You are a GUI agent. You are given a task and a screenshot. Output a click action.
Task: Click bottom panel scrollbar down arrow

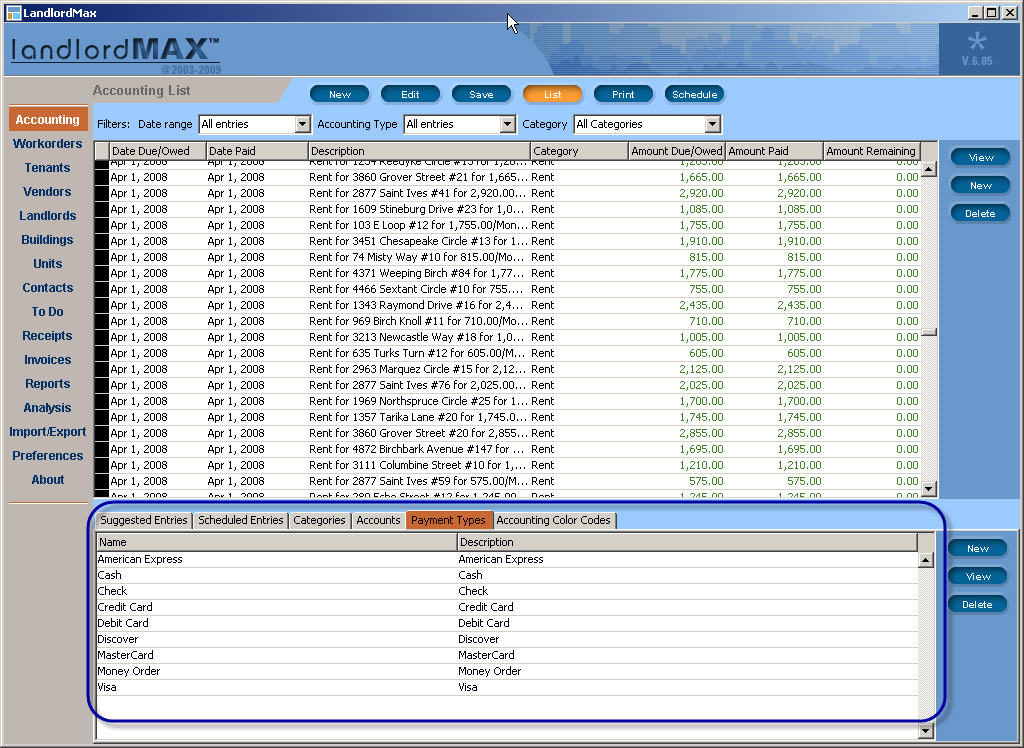click(x=925, y=730)
